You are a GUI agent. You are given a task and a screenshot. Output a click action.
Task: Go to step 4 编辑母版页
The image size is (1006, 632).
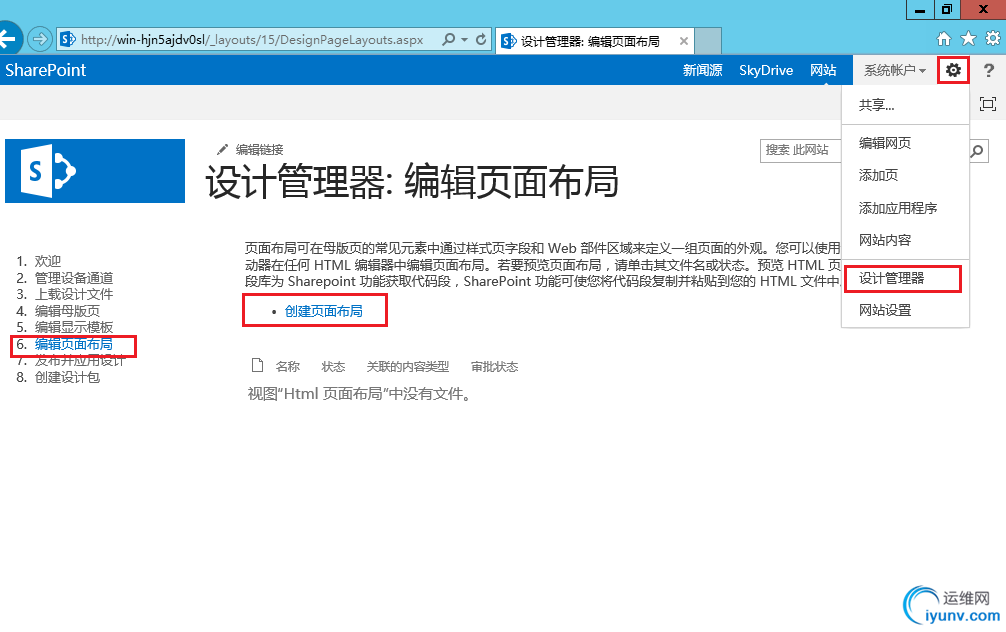click(x=67, y=311)
